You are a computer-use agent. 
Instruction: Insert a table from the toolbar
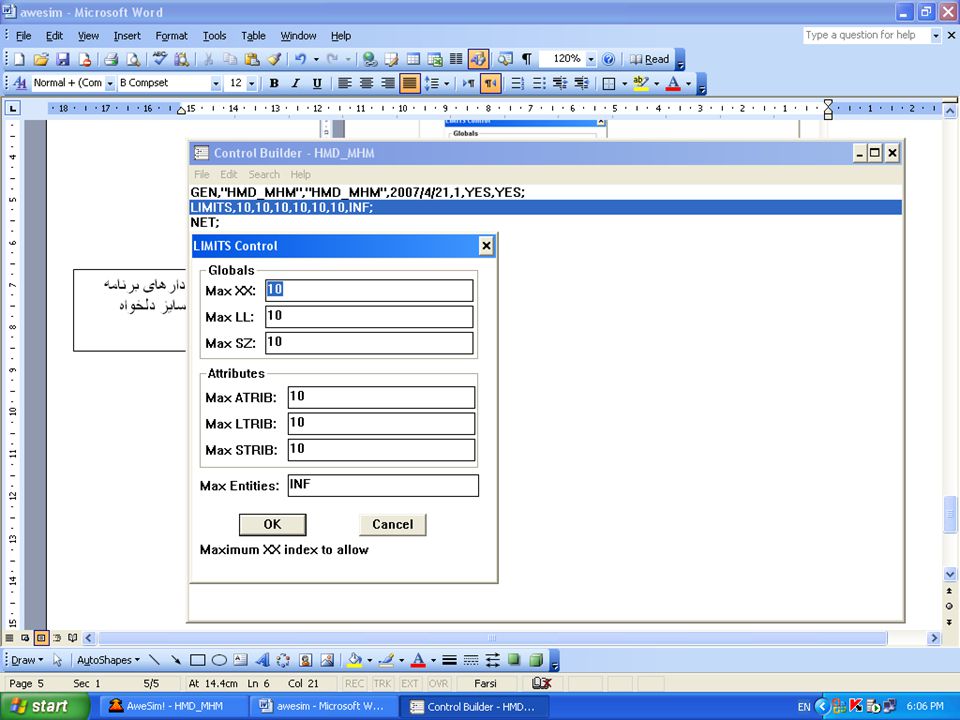[413, 59]
